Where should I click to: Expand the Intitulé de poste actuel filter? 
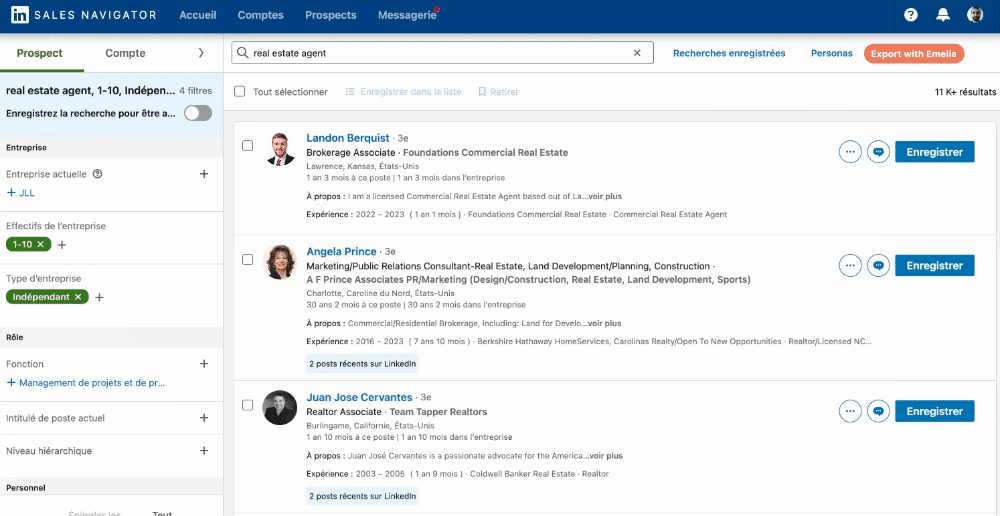click(204, 418)
